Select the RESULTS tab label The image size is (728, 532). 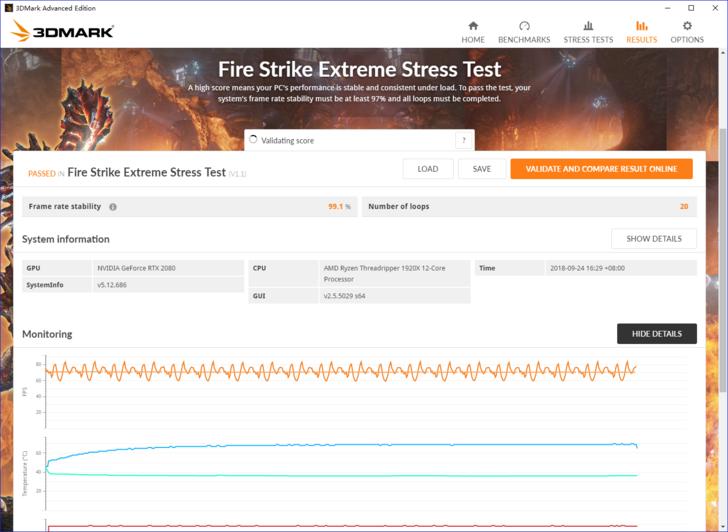[x=642, y=40]
